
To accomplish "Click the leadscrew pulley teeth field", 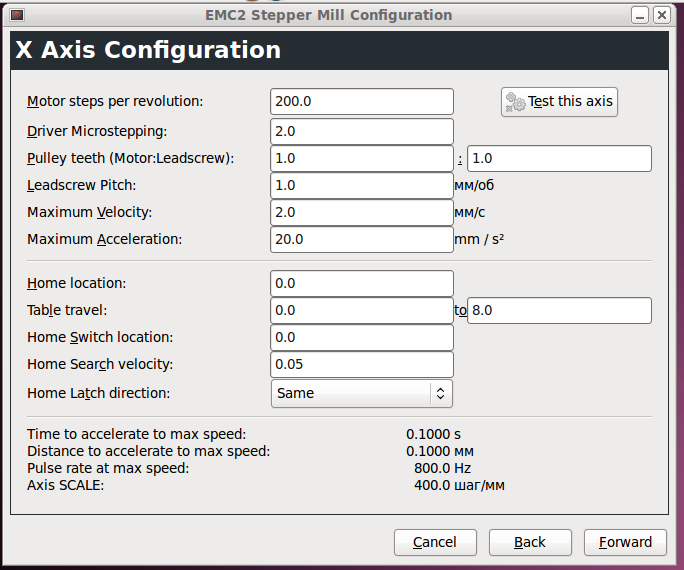I will click(x=559, y=158).
